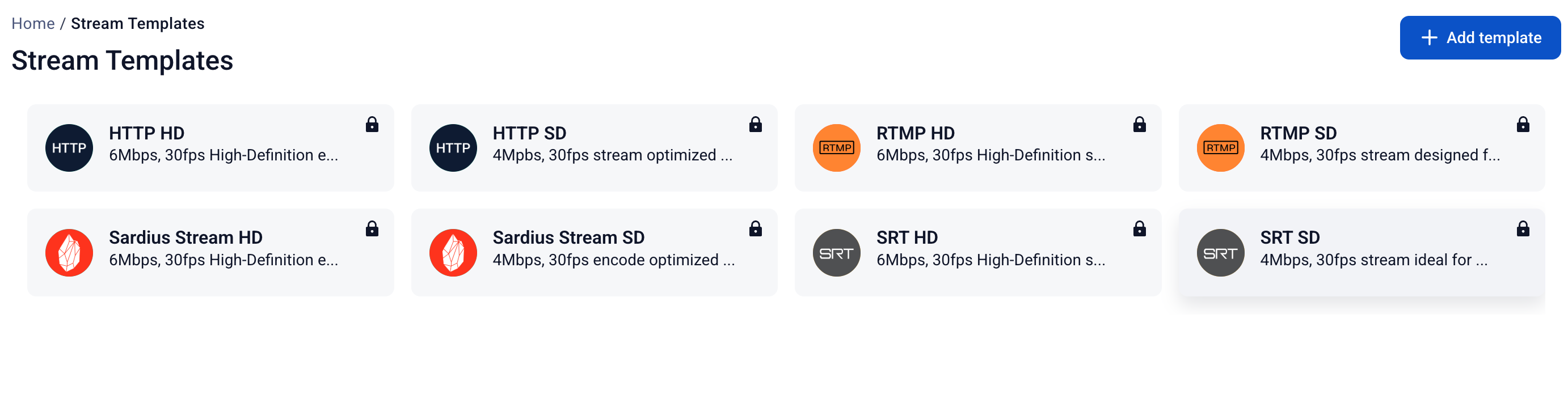Open the Sardius Stream HD template title
This screenshot has width=1568, height=399.
coord(186,237)
